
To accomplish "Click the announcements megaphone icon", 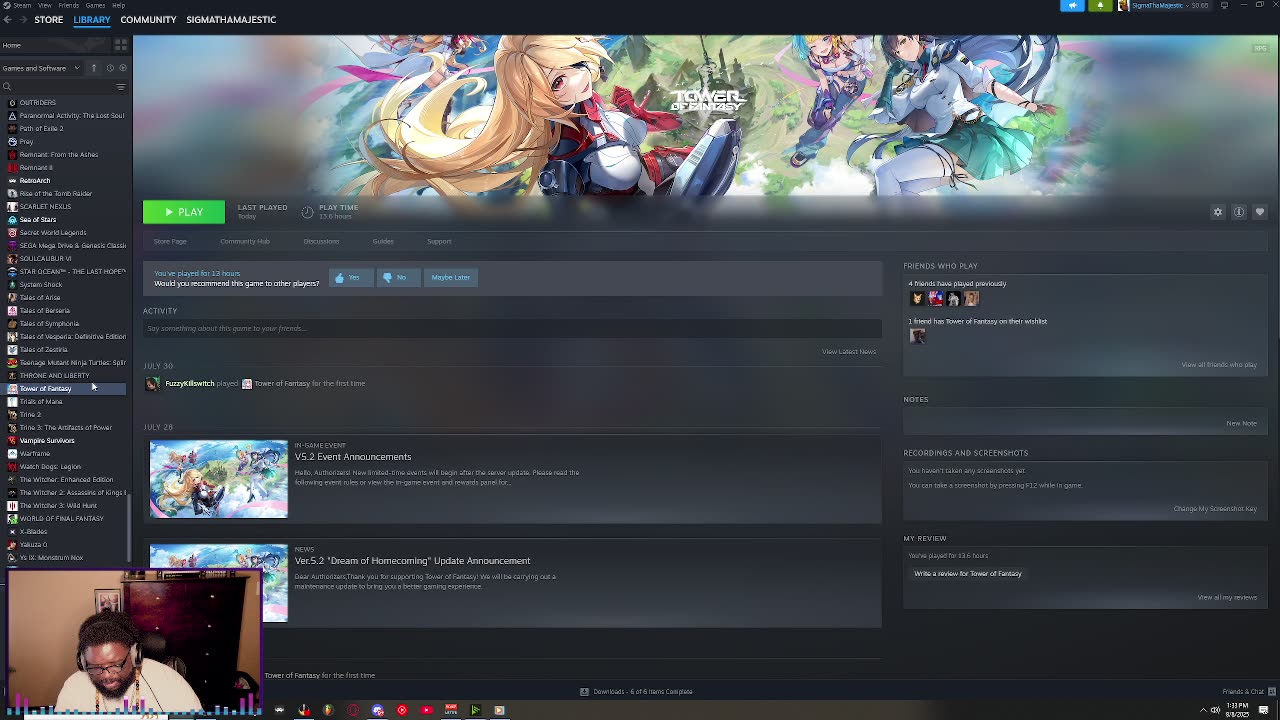I will pyautogui.click(x=1072, y=6).
